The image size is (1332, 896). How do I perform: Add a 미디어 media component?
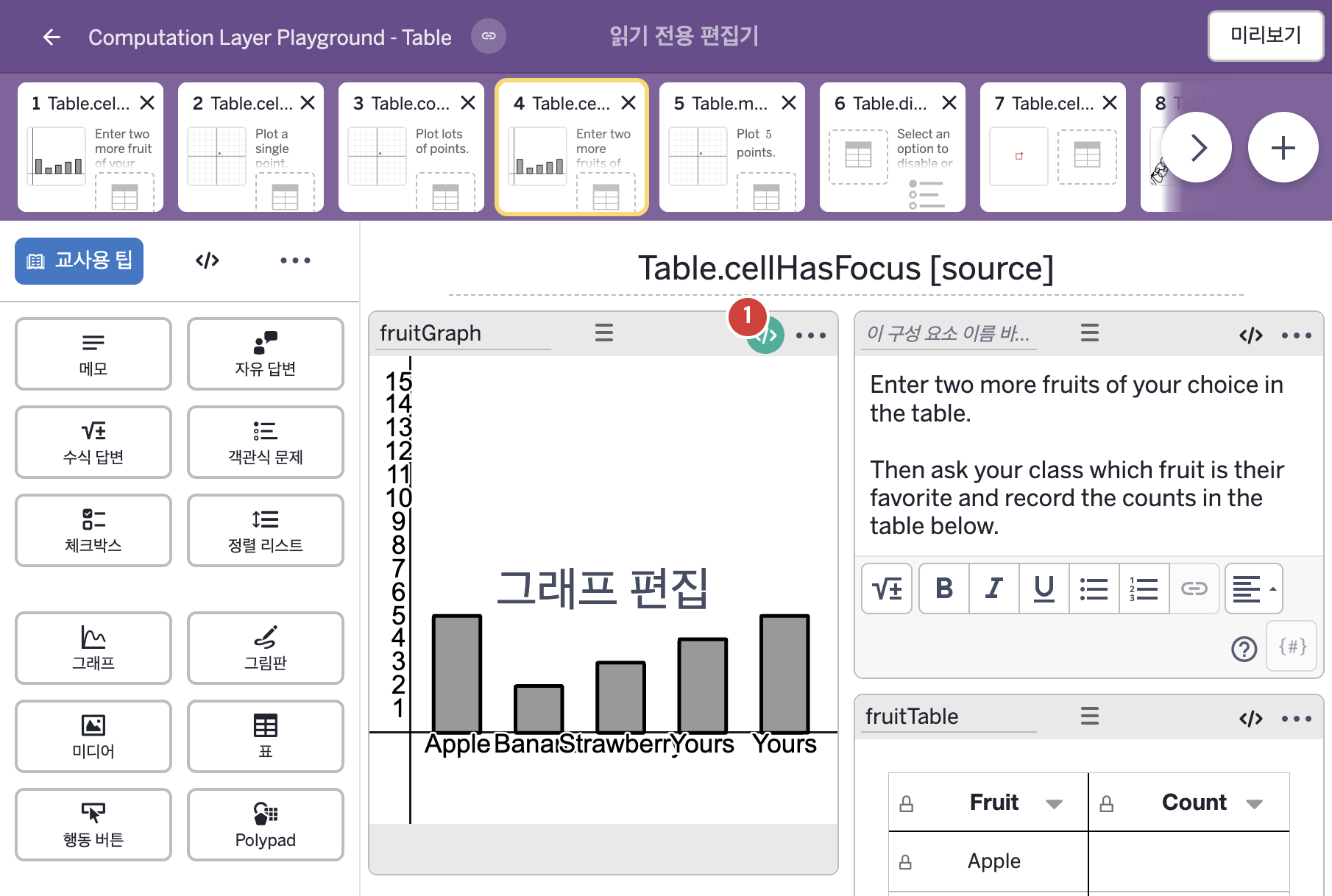(93, 736)
